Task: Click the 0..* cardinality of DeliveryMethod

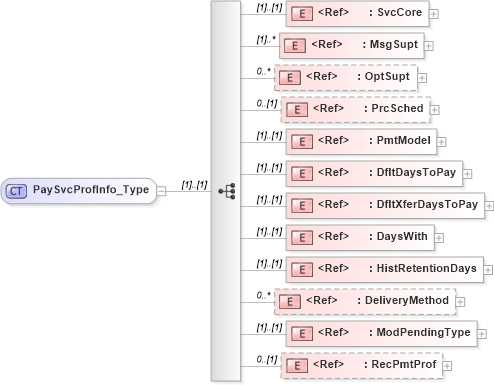Action: tap(264, 295)
